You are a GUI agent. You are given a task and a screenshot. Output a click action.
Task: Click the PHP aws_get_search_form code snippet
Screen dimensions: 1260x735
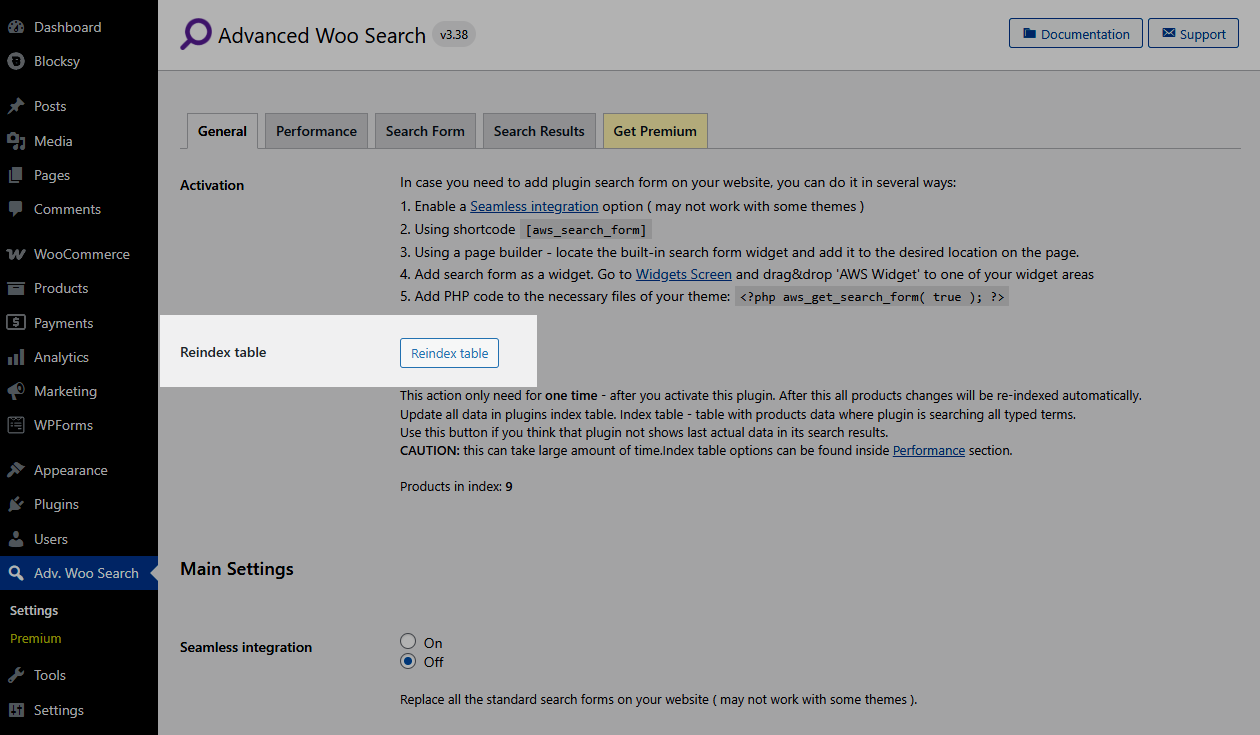[872, 297]
